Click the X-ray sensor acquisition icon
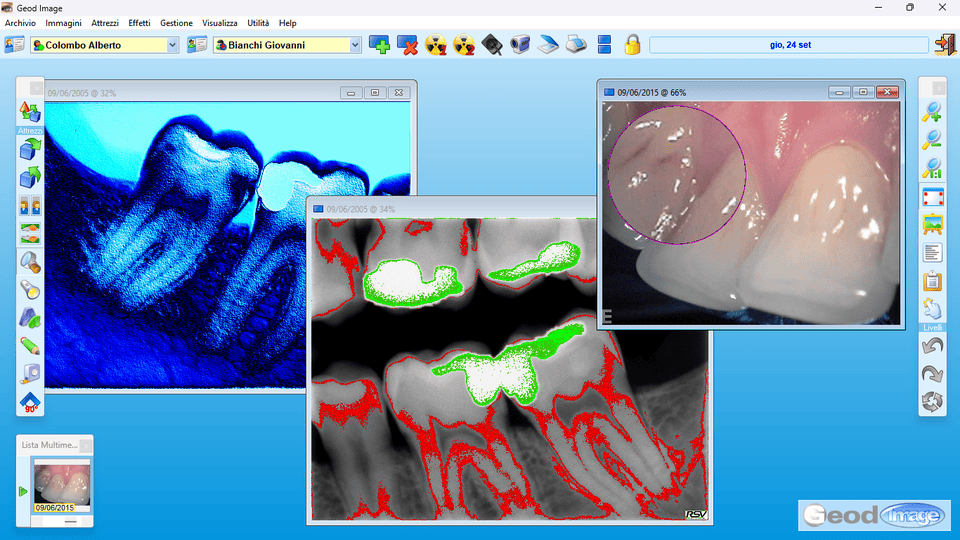This screenshot has height=540, width=960. tap(492, 45)
